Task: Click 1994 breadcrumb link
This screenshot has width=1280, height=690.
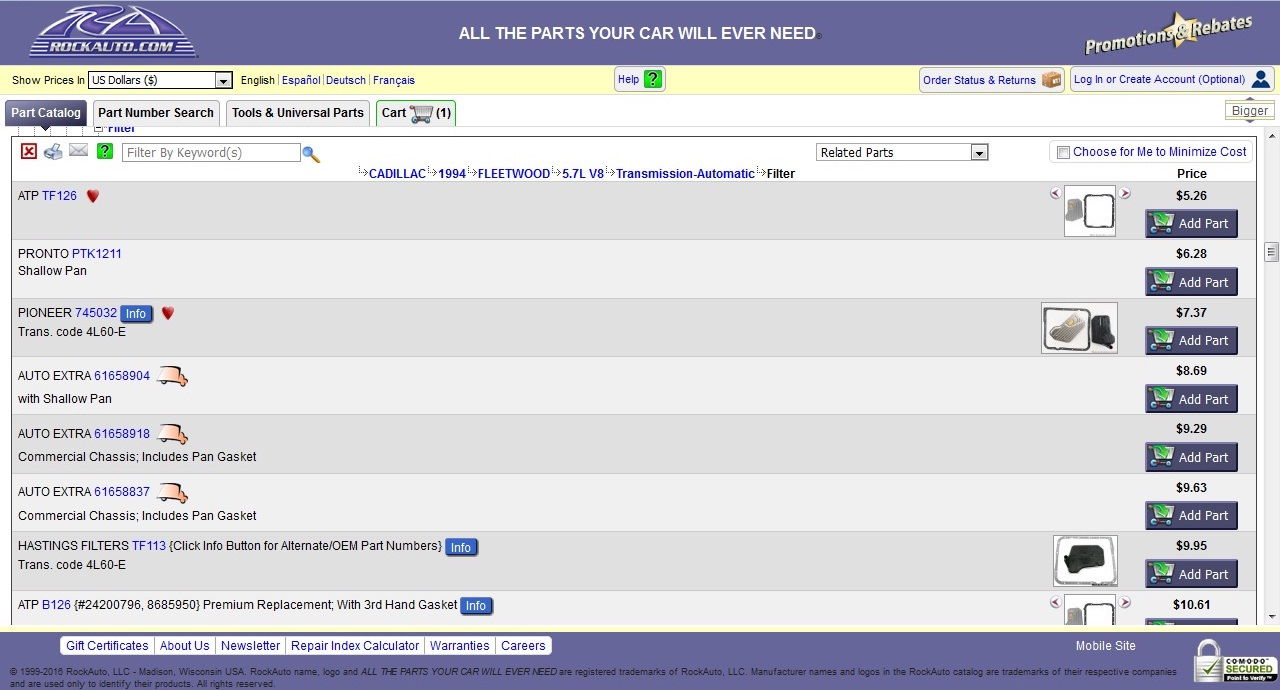Action: pyautogui.click(x=452, y=174)
